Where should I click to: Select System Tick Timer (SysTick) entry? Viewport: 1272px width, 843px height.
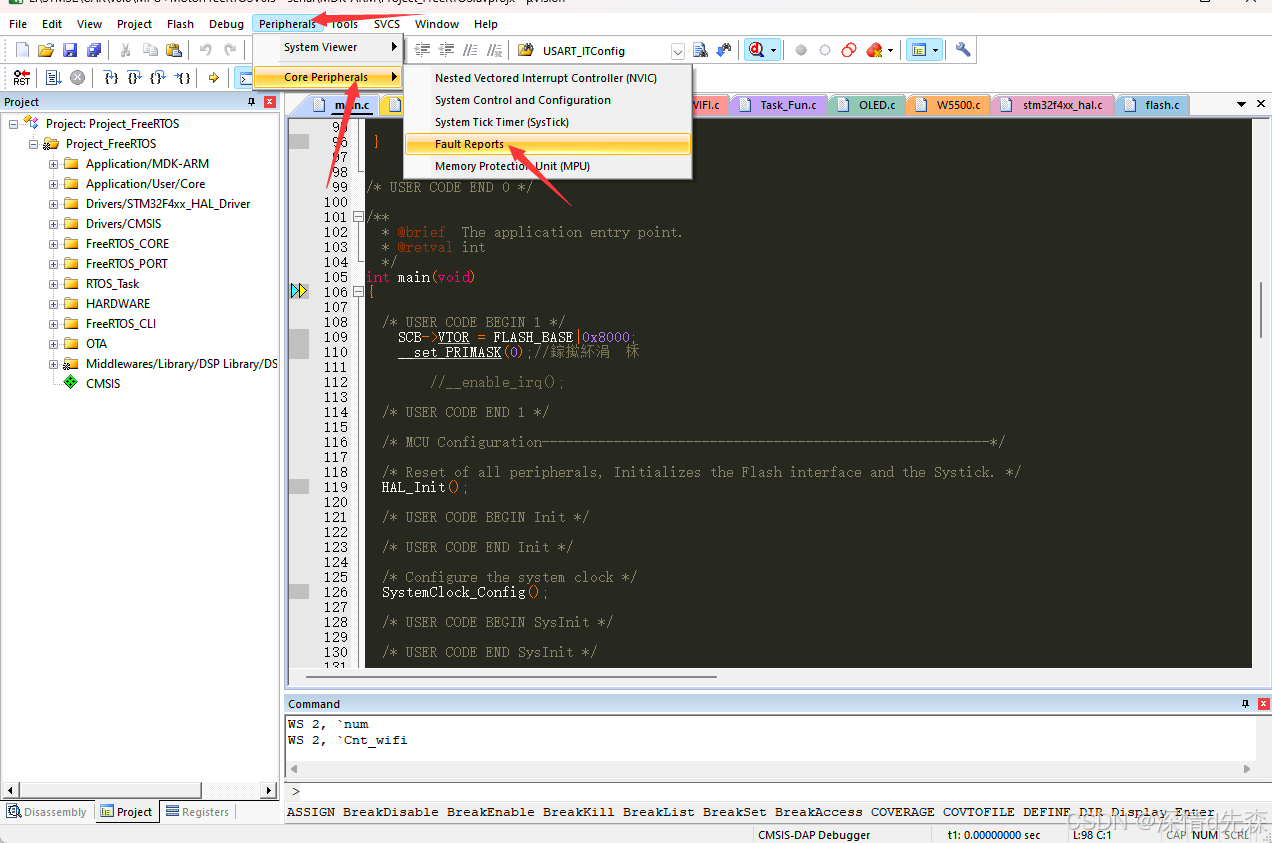(x=548, y=122)
